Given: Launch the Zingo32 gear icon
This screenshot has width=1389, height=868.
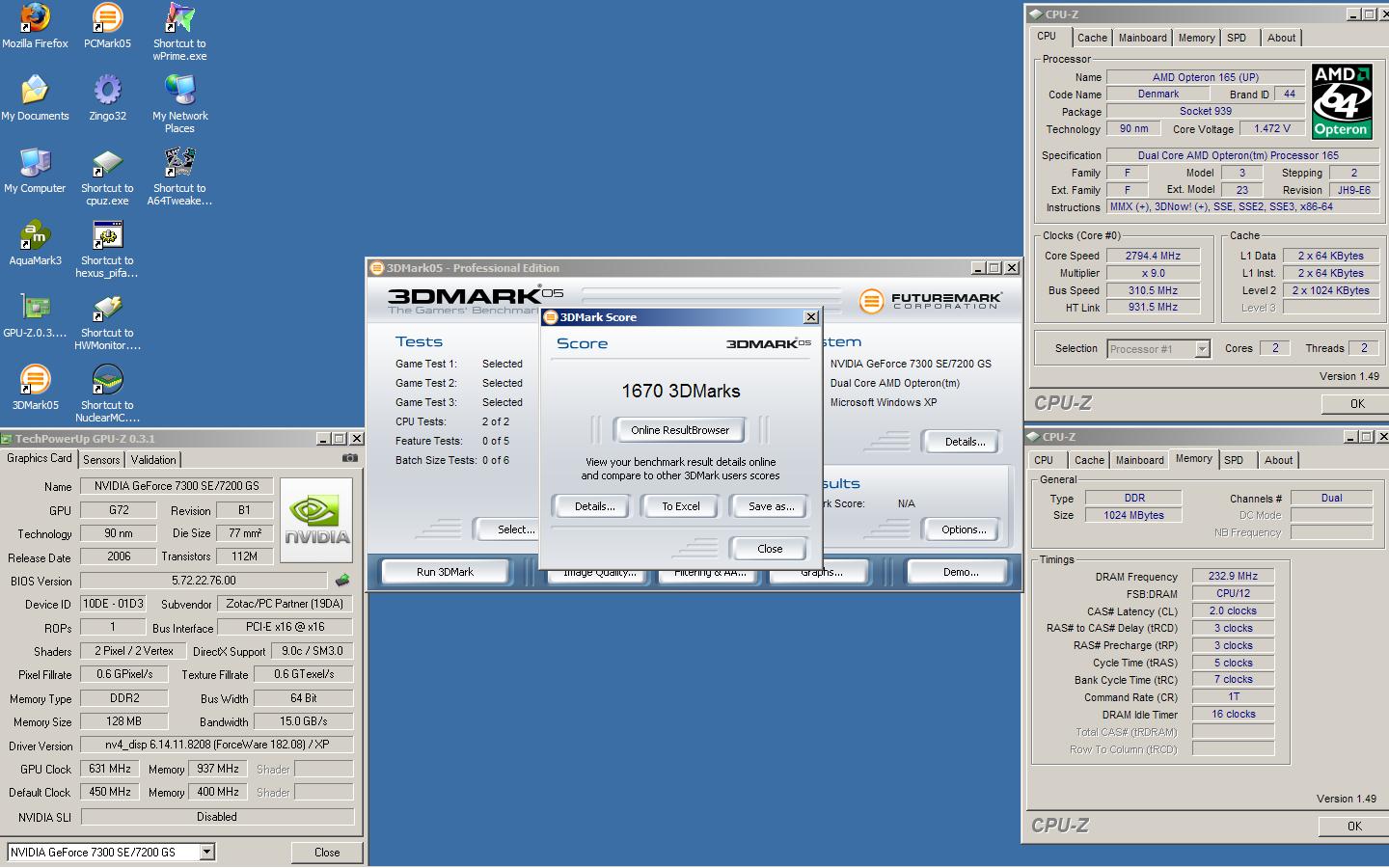Looking at the screenshot, I should pyautogui.click(x=107, y=90).
